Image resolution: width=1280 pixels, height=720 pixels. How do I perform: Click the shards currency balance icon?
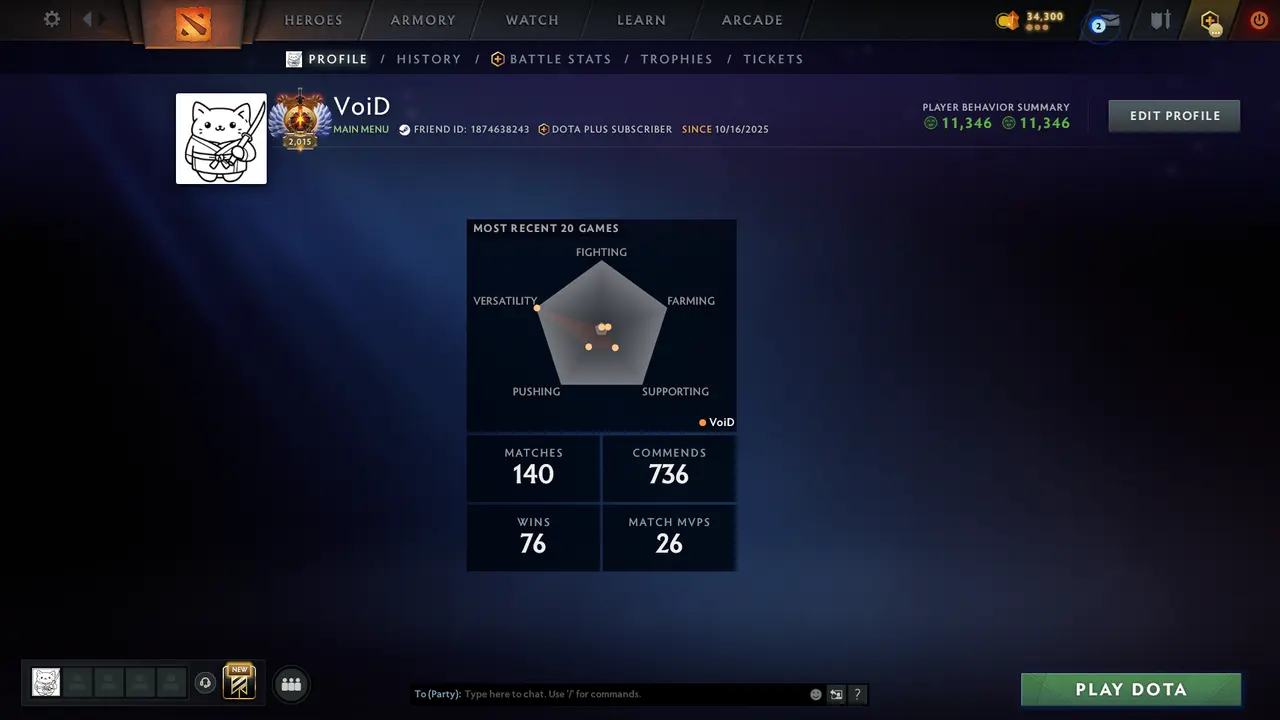pos(1007,20)
